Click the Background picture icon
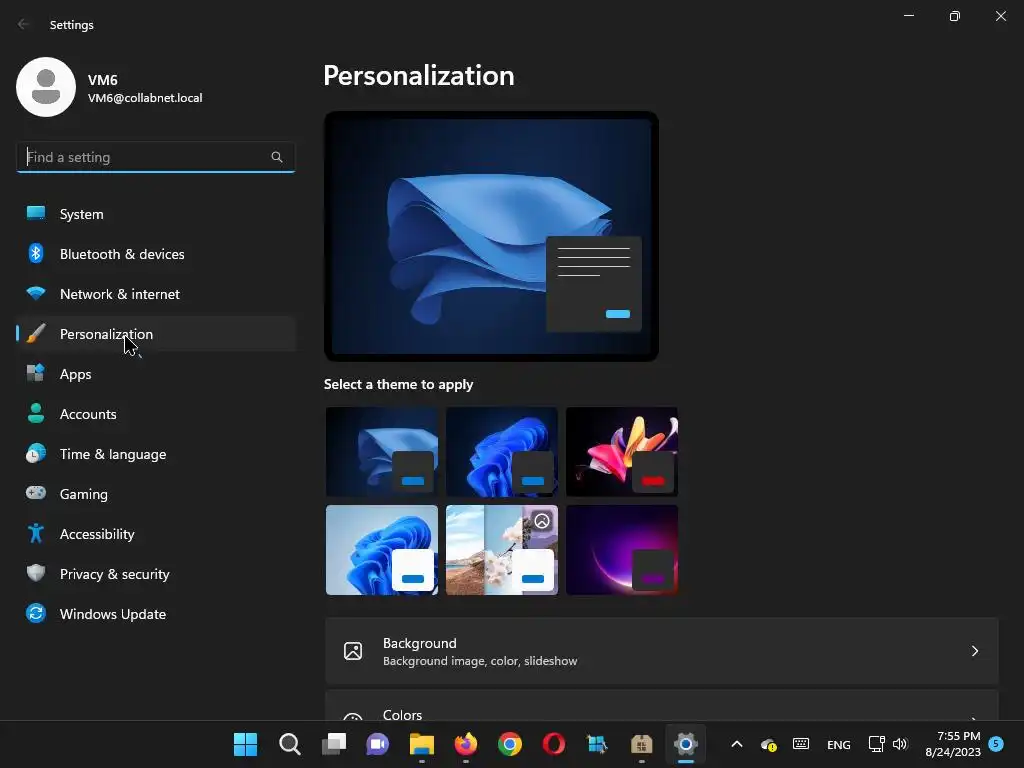Image resolution: width=1024 pixels, height=768 pixels. click(353, 651)
